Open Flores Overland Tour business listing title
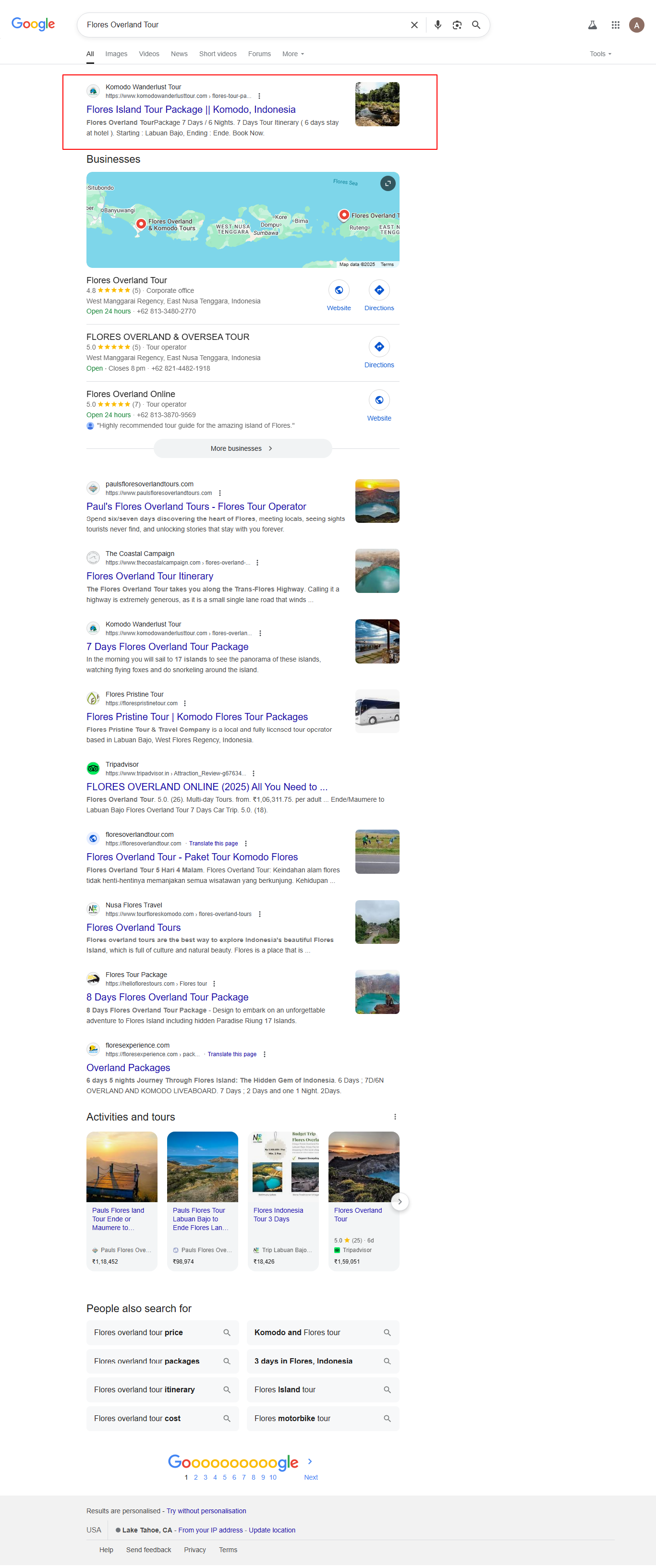 click(127, 280)
